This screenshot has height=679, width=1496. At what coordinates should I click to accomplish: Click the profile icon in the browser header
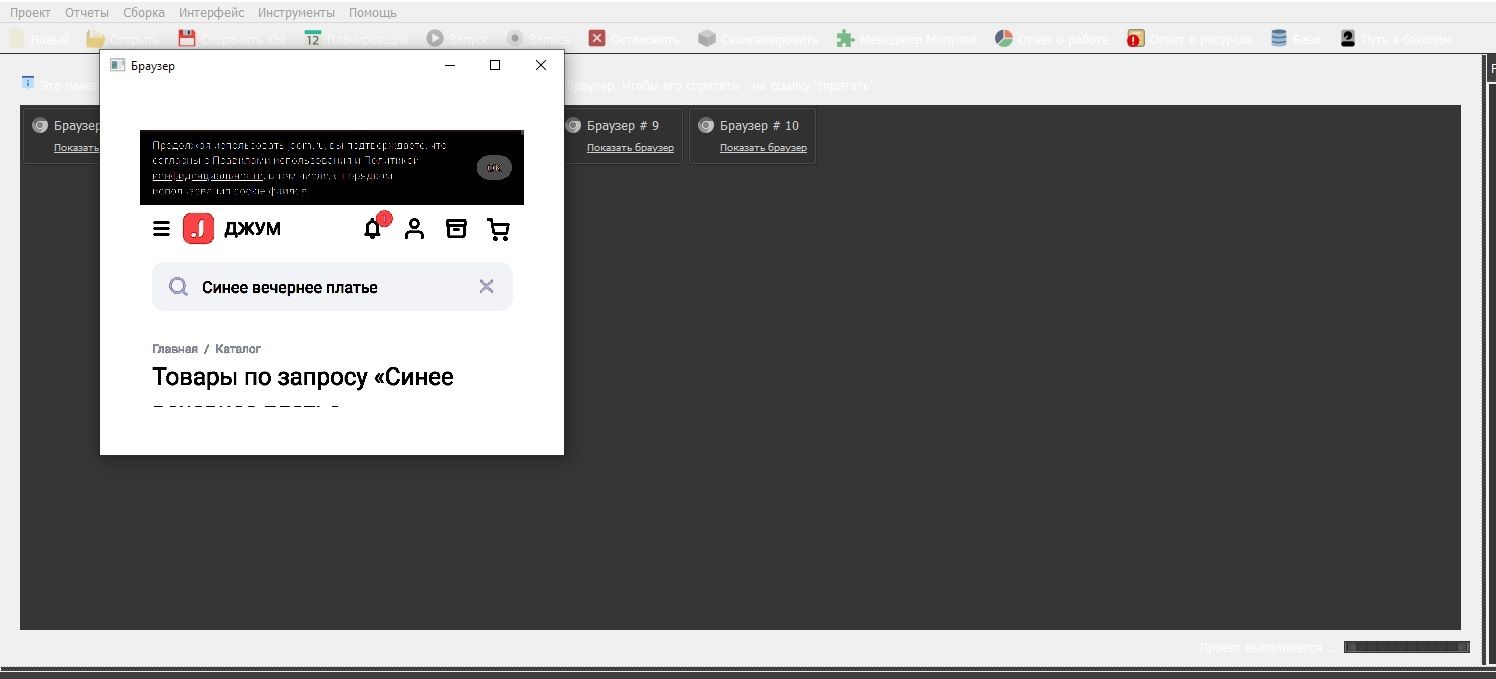[414, 228]
